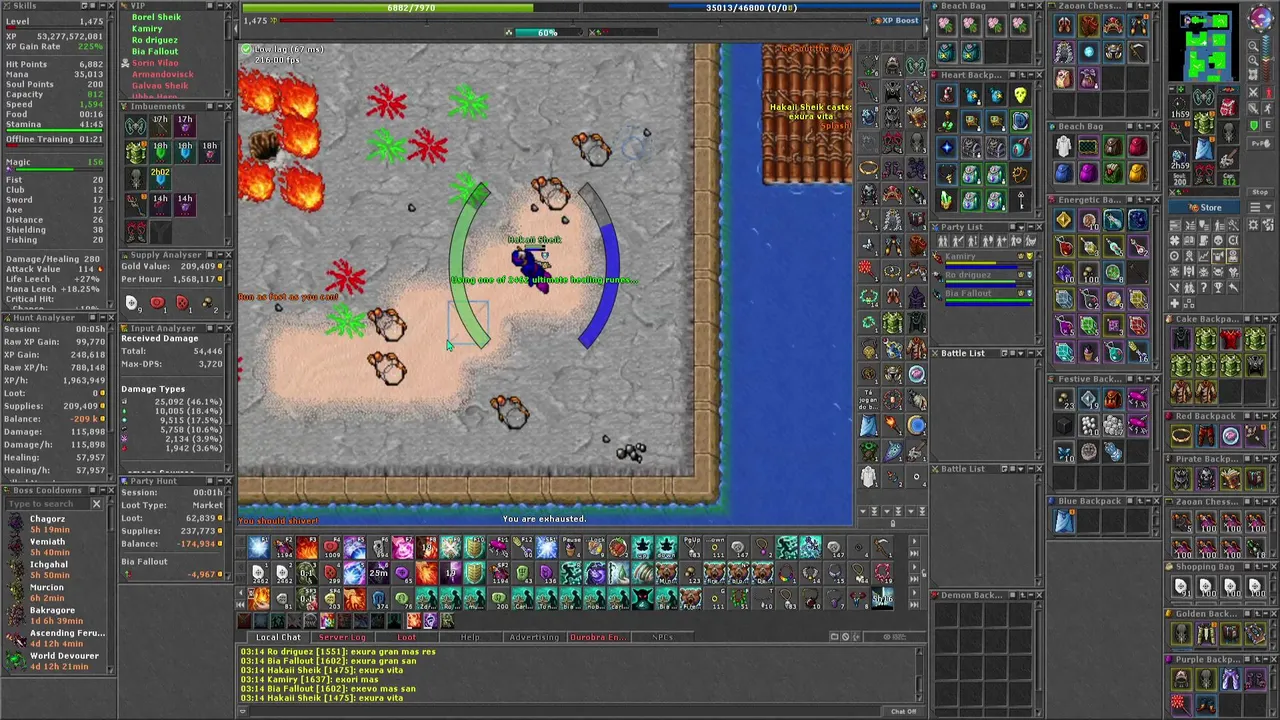
Task: Click the XP Boost button
Action: pos(894,20)
